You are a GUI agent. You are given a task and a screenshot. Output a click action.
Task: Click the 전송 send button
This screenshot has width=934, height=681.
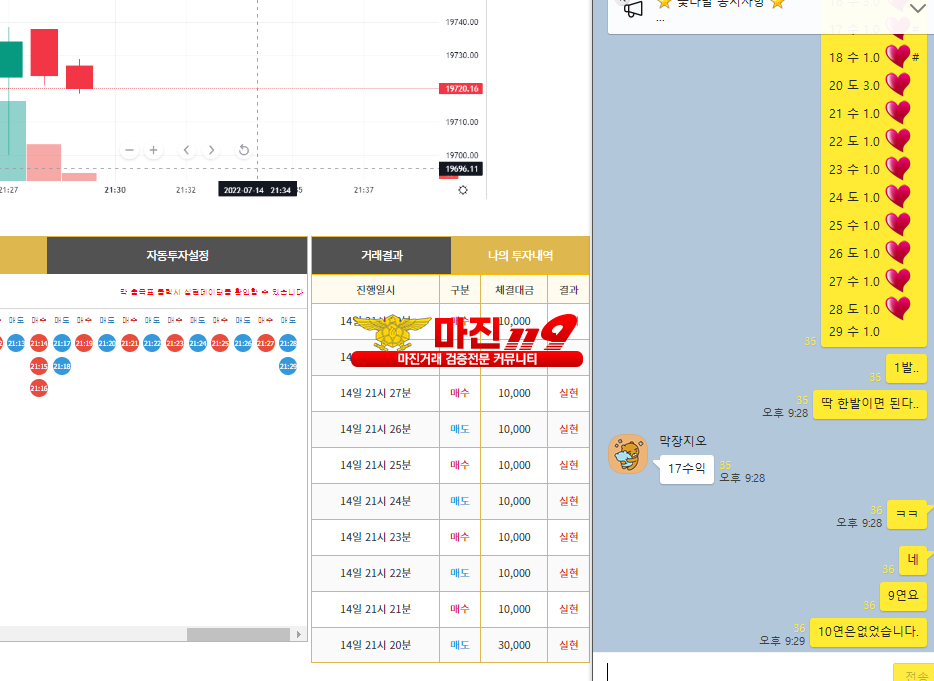pyautogui.click(x=914, y=673)
